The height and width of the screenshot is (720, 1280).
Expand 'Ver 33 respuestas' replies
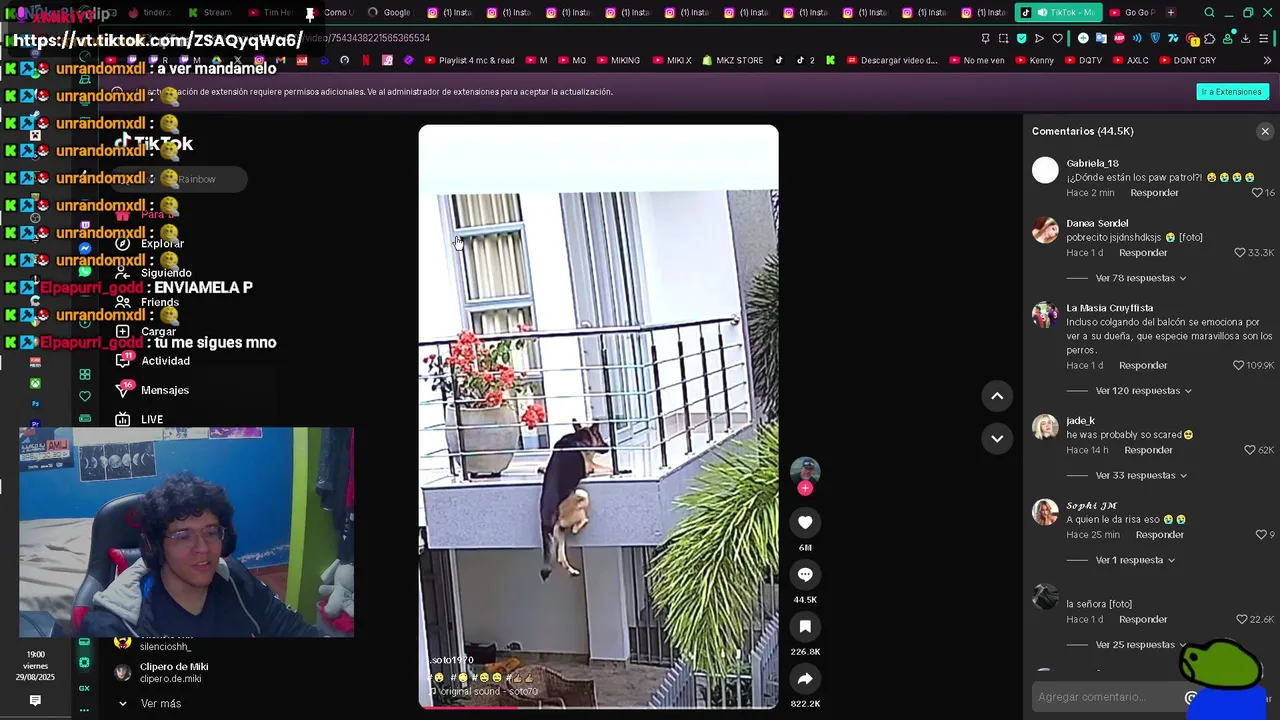(x=1140, y=475)
